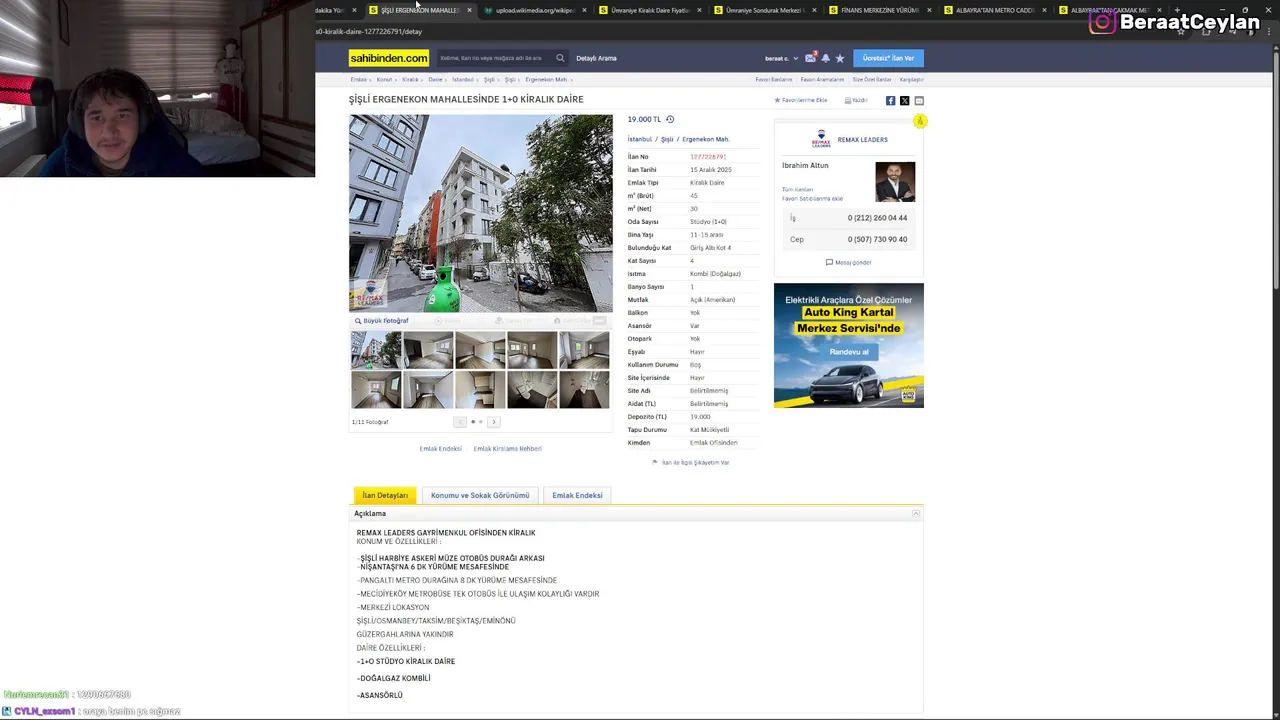Screen dimensions: 1280x720
Task: Share the listing on X
Action: click(x=904, y=100)
